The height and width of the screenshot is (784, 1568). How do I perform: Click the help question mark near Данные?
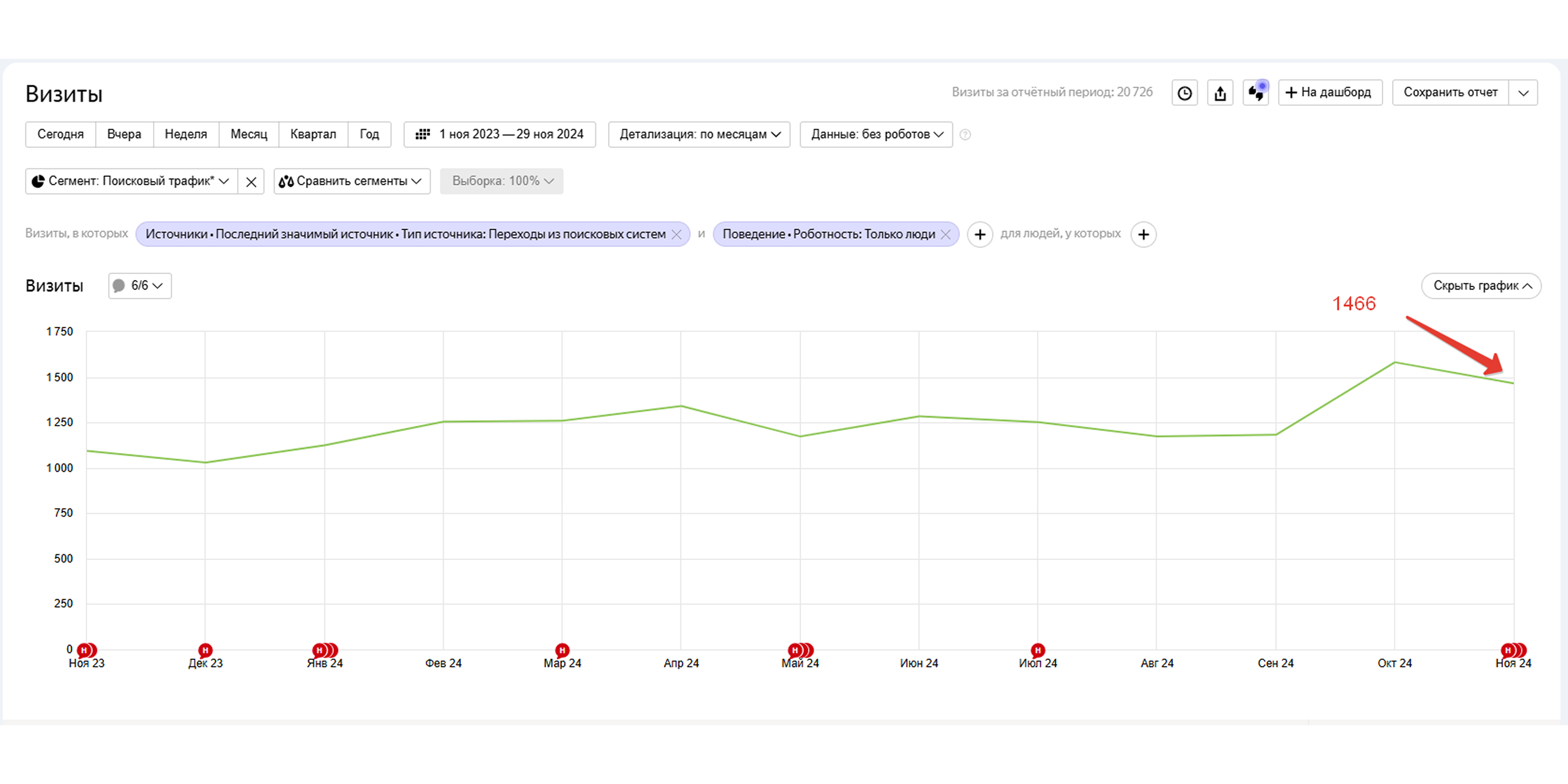(965, 135)
